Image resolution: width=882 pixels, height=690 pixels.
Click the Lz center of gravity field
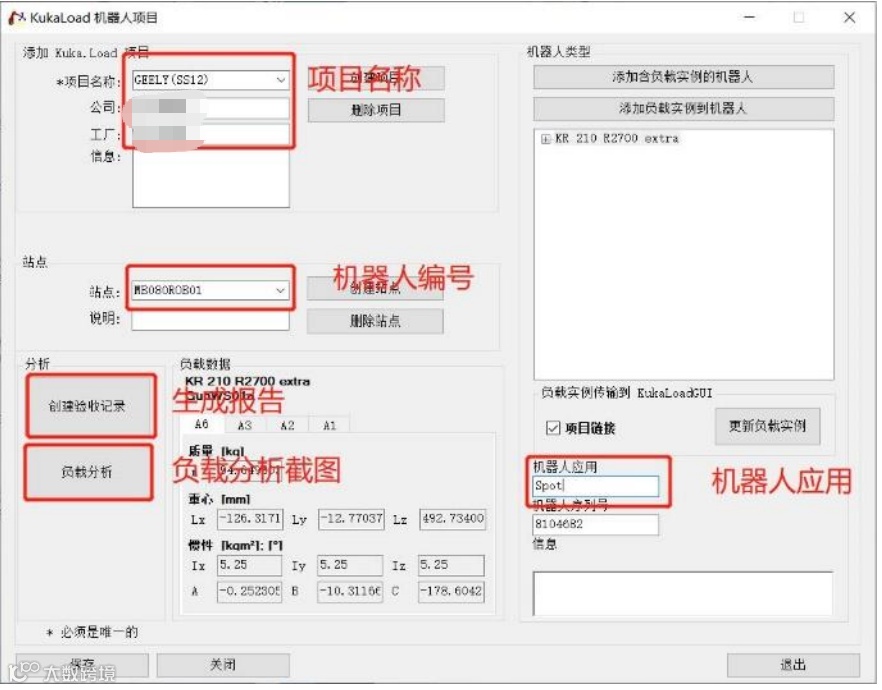tap(452, 518)
